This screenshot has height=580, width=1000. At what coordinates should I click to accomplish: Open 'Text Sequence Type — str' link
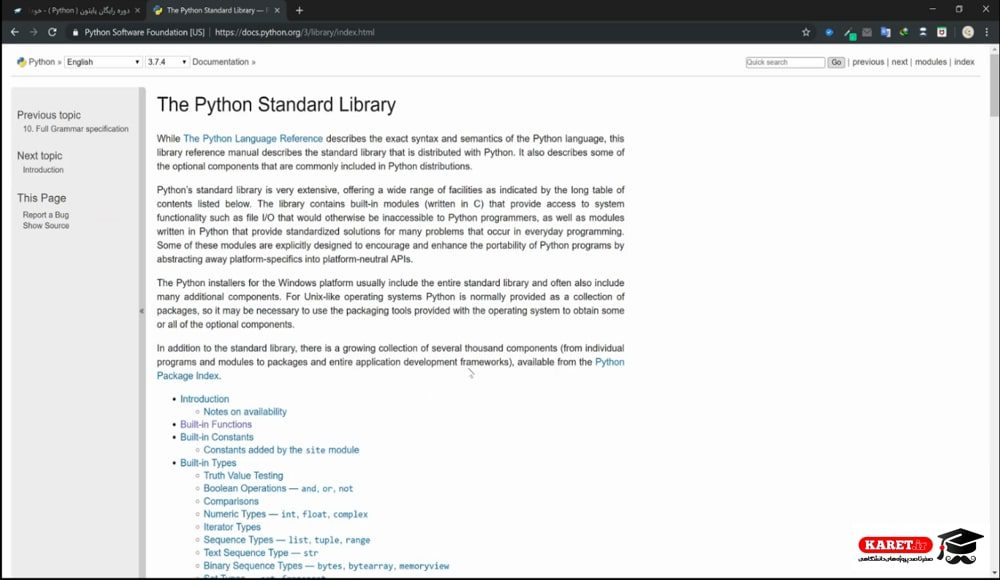point(260,553)
